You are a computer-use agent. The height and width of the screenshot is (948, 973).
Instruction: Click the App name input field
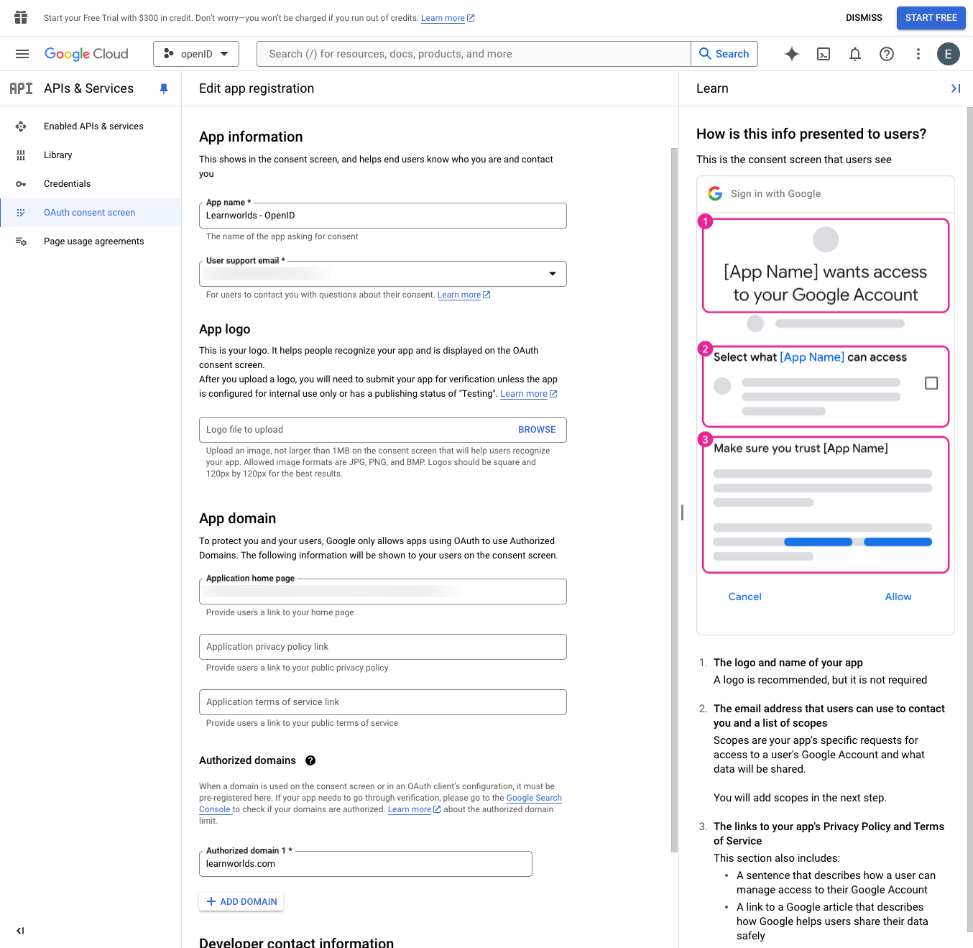tap(383, 216)
